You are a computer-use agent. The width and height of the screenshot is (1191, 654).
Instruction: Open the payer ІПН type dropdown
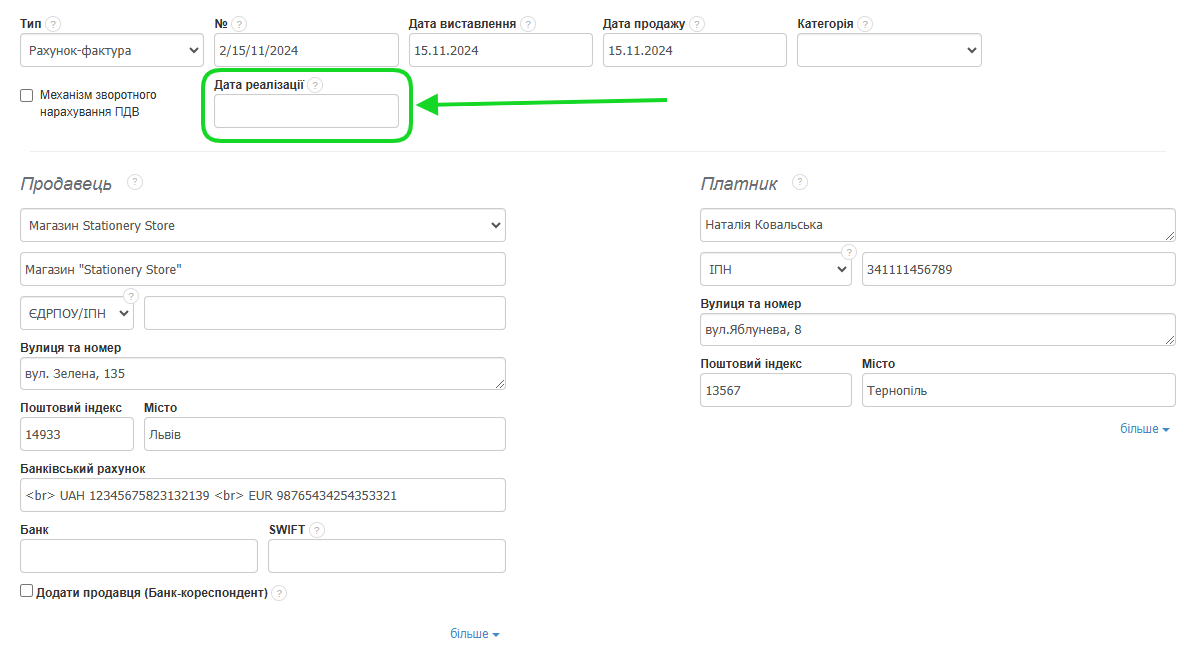click(776, 269)
